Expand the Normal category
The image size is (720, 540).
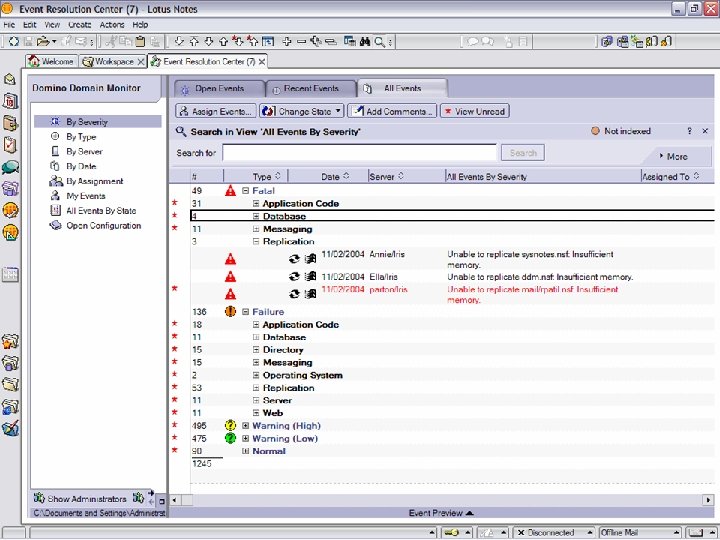click(x=246, y=451)
